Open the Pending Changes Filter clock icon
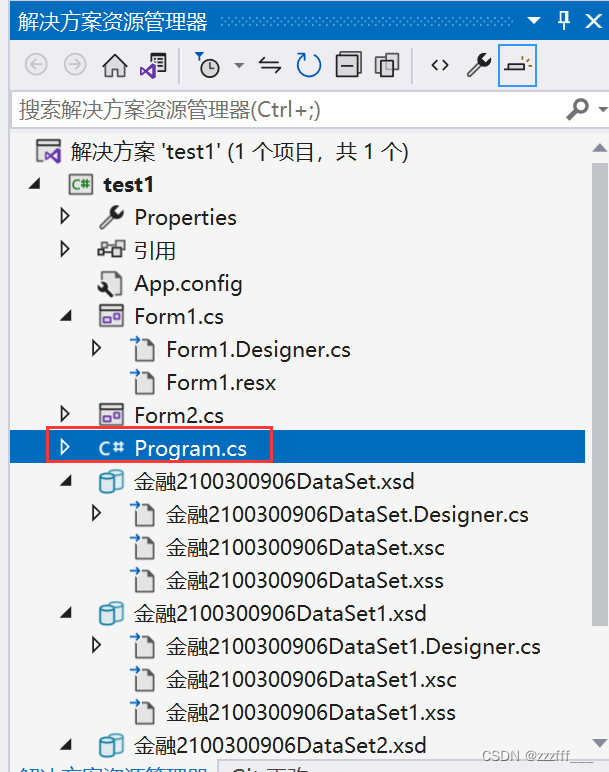This screenshot has height=772, width=609. click(208, 65)
